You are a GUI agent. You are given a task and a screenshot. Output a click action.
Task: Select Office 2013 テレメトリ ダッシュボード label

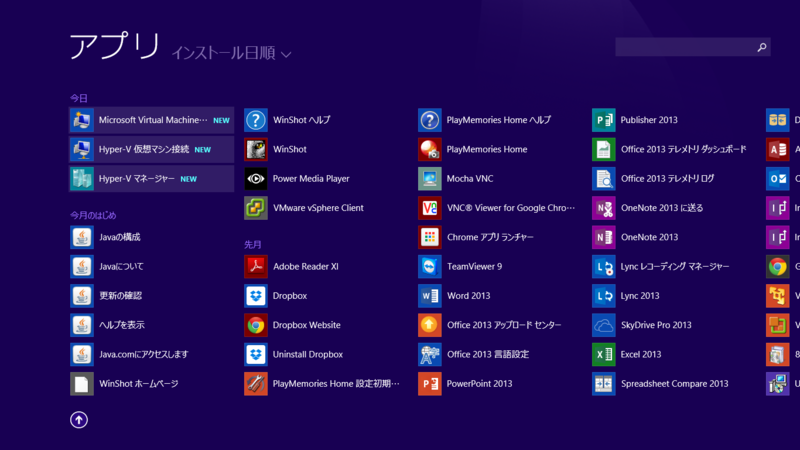click(x=684, y=149)
